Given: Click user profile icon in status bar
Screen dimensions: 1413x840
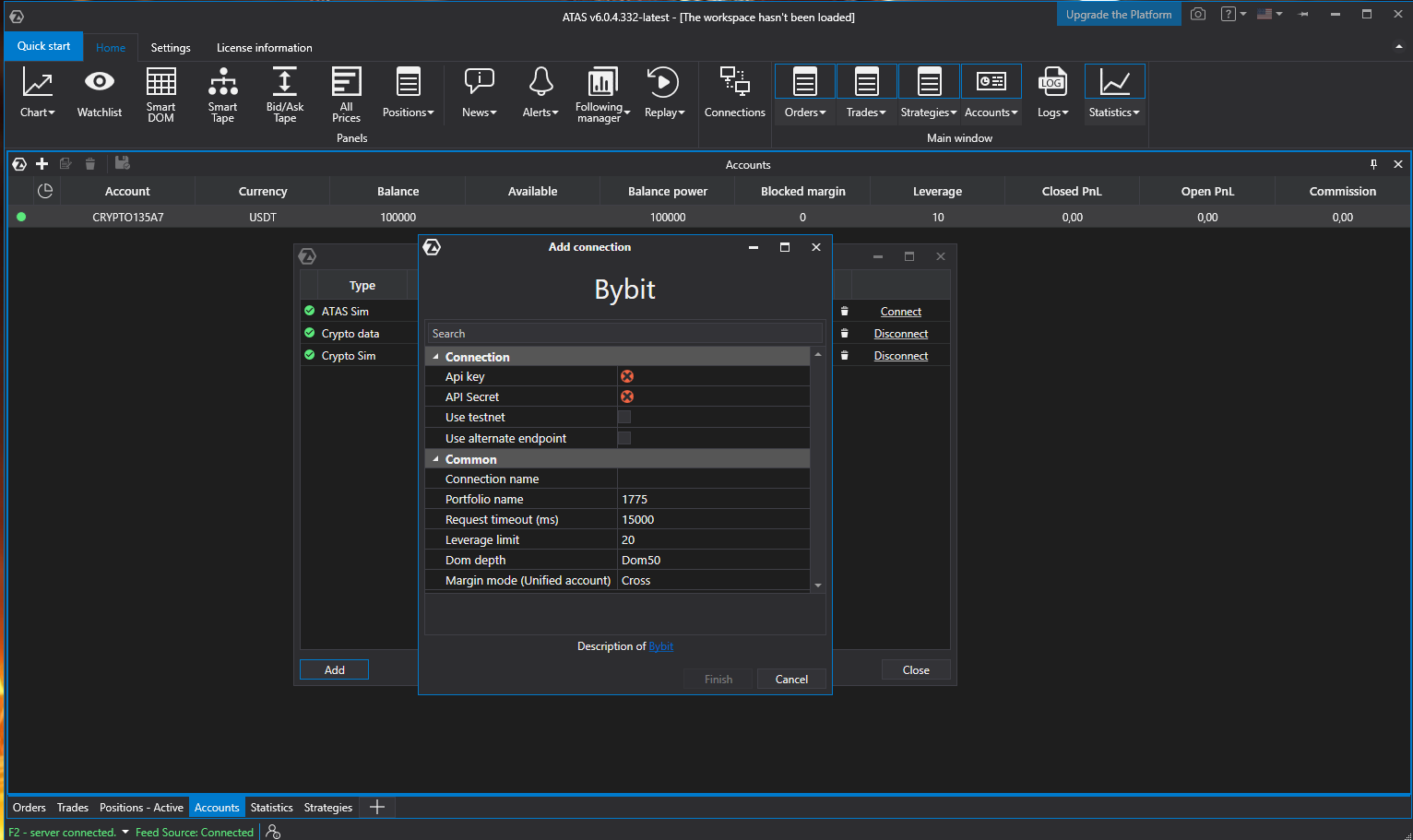Looking at the screenshot, I should [273, 832].
